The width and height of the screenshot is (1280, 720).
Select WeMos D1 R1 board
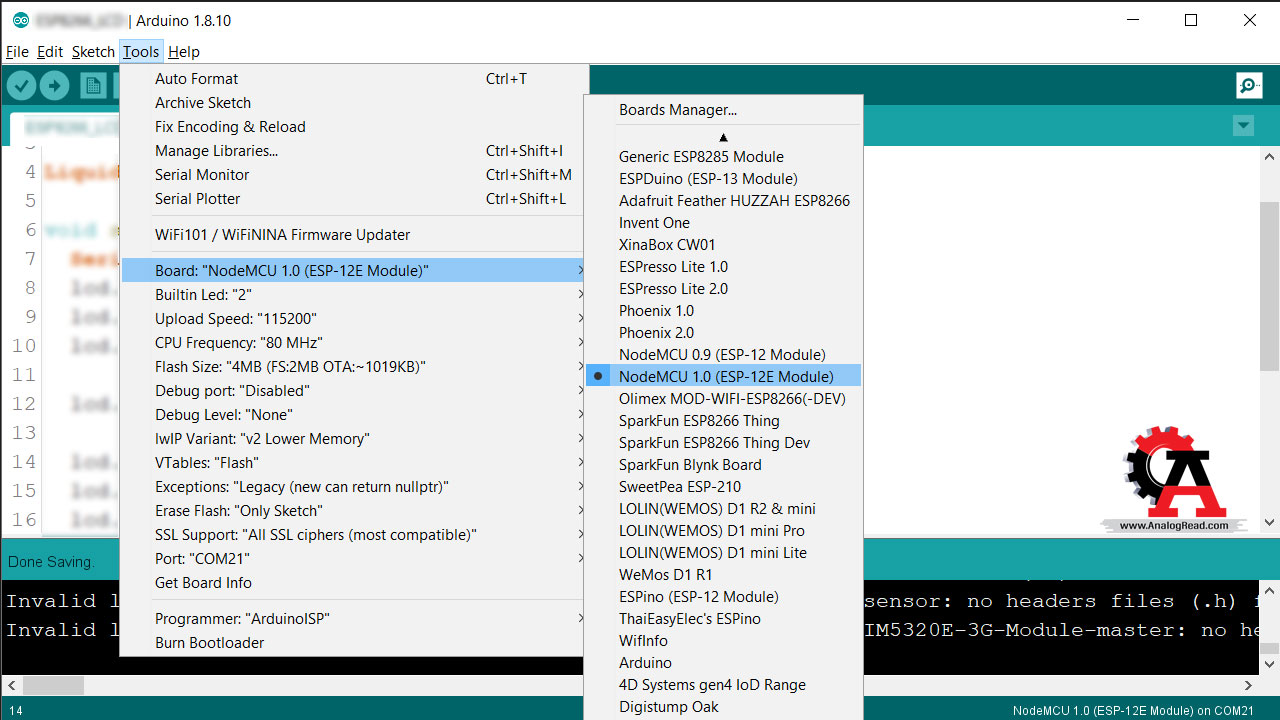pos(723,574)
